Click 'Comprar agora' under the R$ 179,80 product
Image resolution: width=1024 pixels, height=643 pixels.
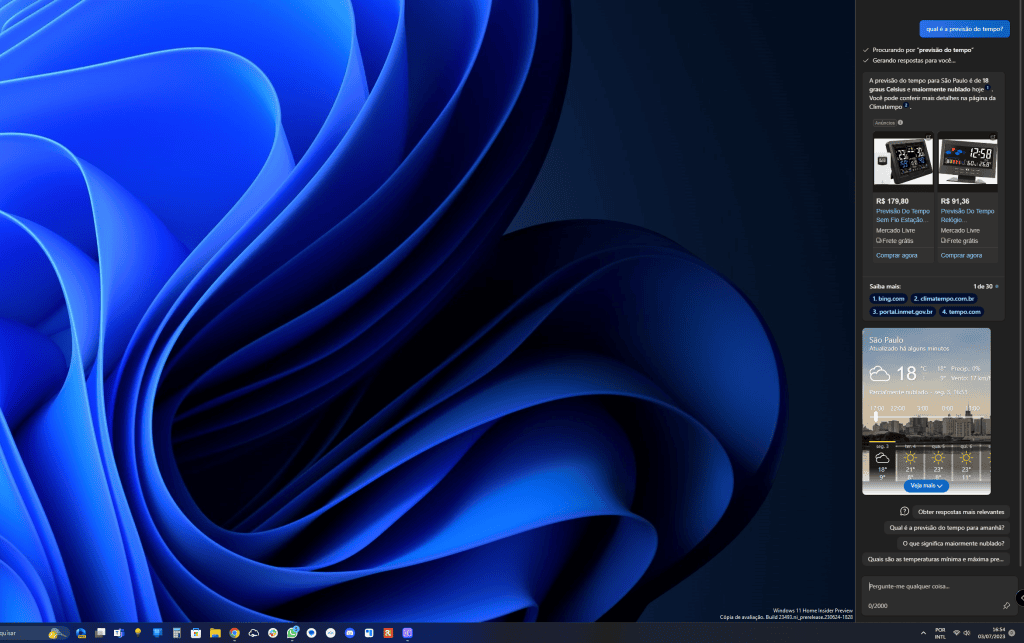tap(897, 255)
